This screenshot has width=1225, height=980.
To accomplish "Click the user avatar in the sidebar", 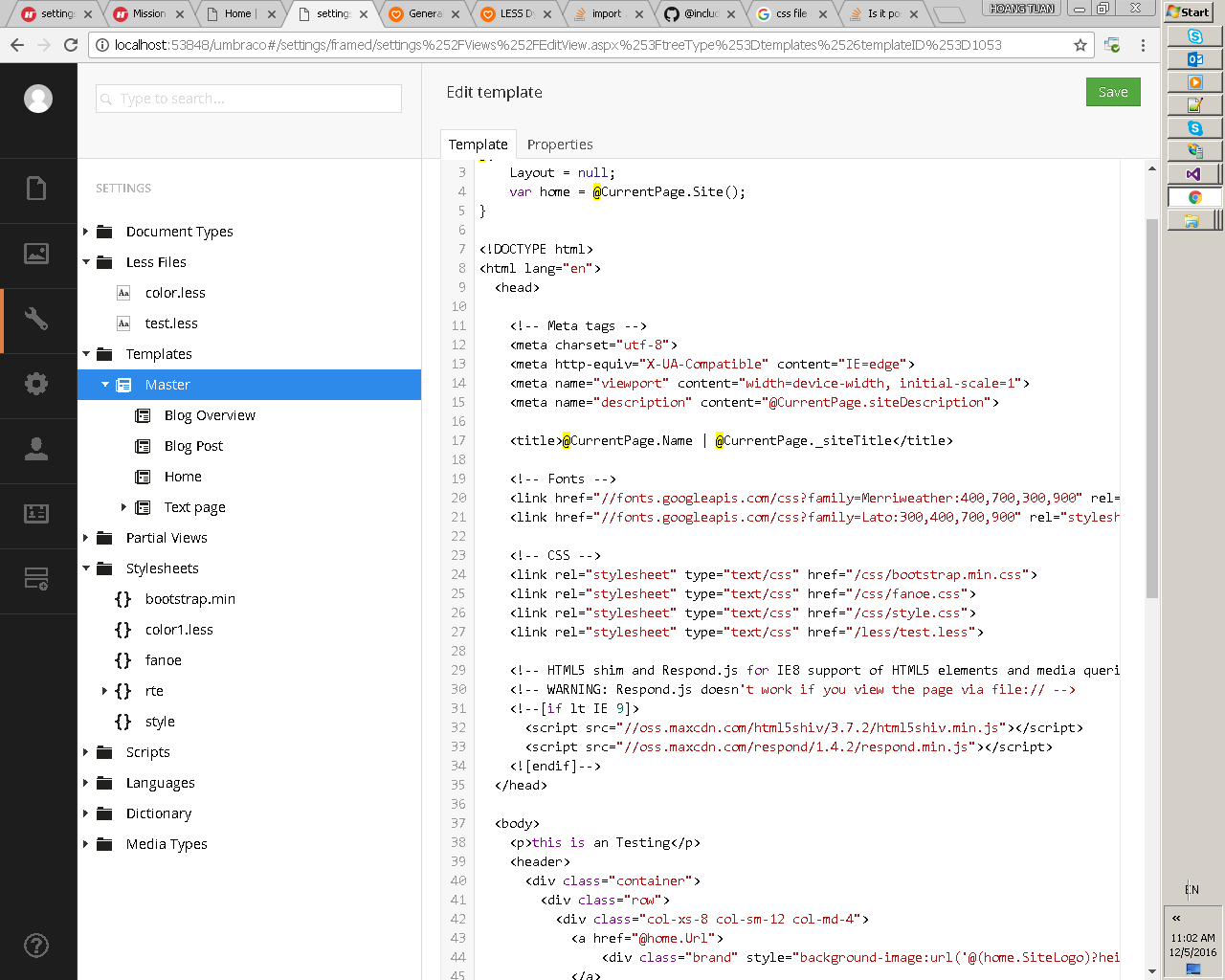I will (x=38, y=99).
